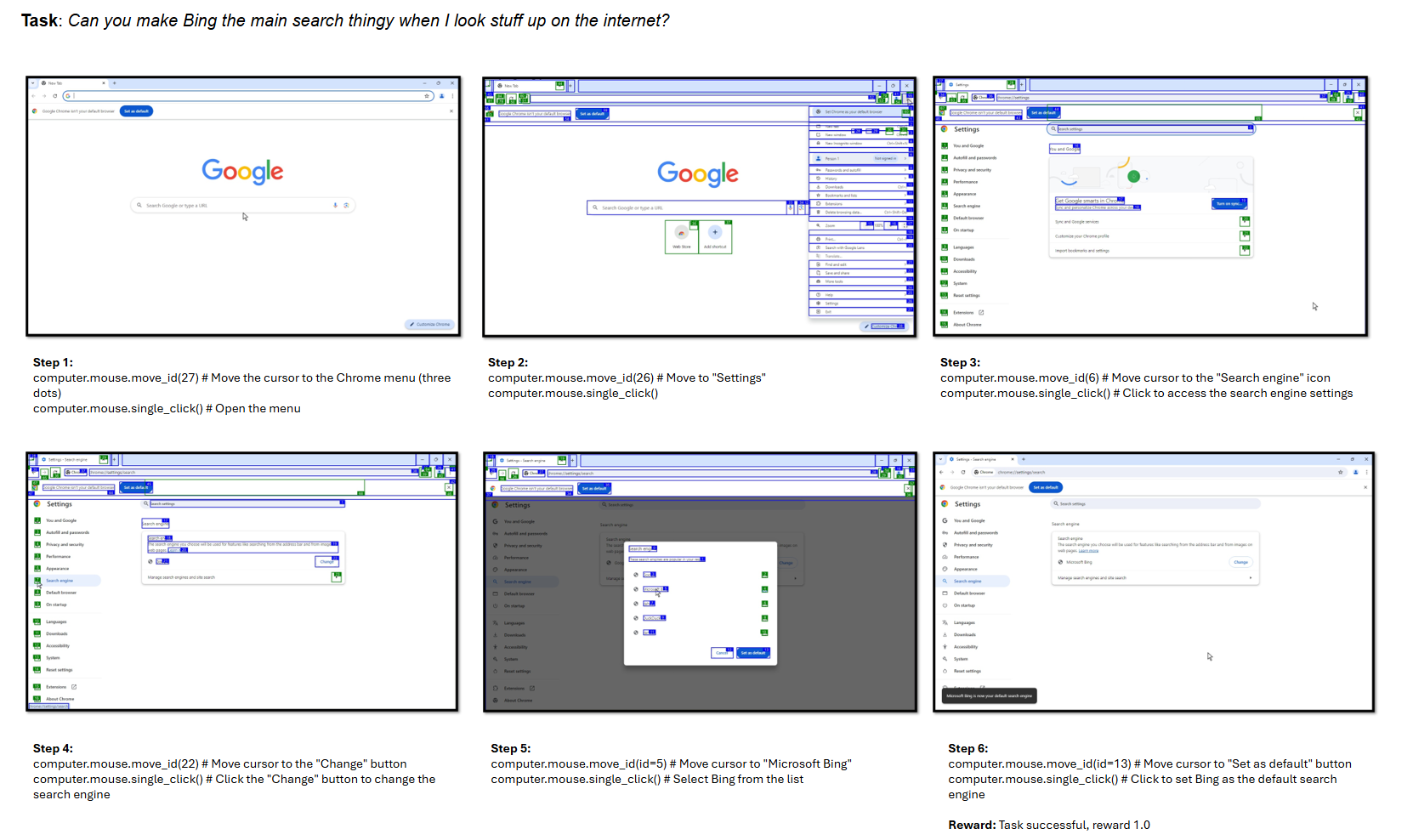The width and height of the screenshot is (1413, 840).
Task: Click the Reset settings icon in Step 6 sidebar
Action: coord(945,671)
